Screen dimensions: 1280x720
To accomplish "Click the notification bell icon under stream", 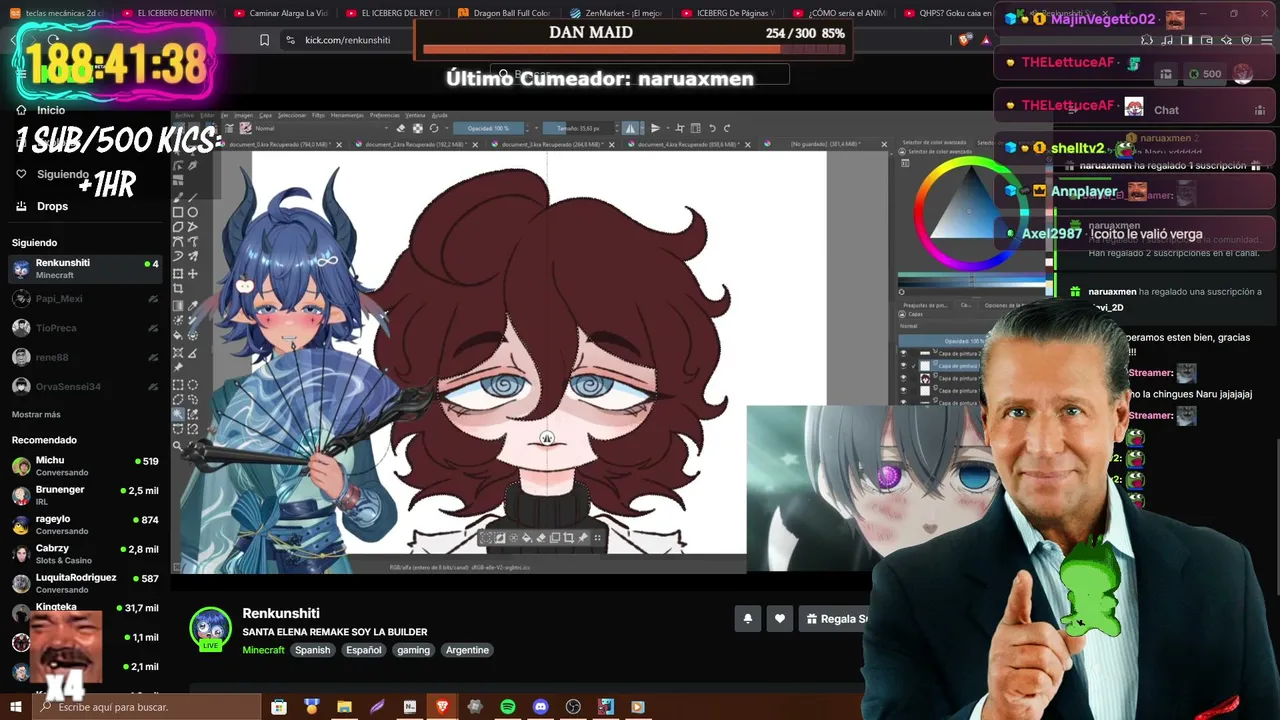I will [747, 619].
